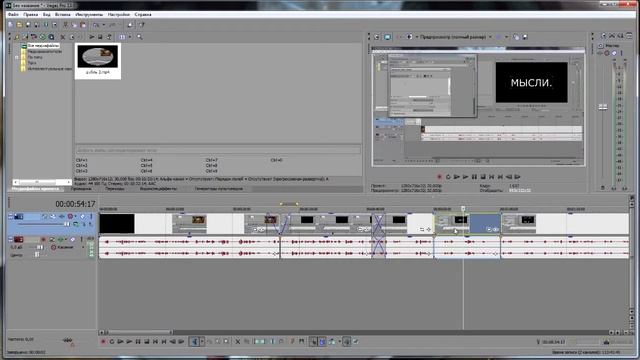The image size is (640, 360).
Task: Open the Project Media views dropdown arrow
Action: tap(130, 37)
